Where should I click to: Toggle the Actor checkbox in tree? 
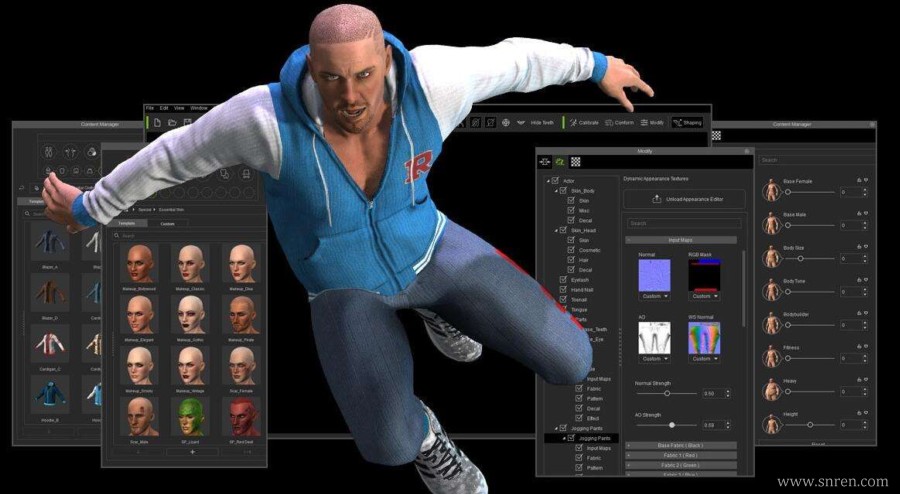tap(555, 181)
